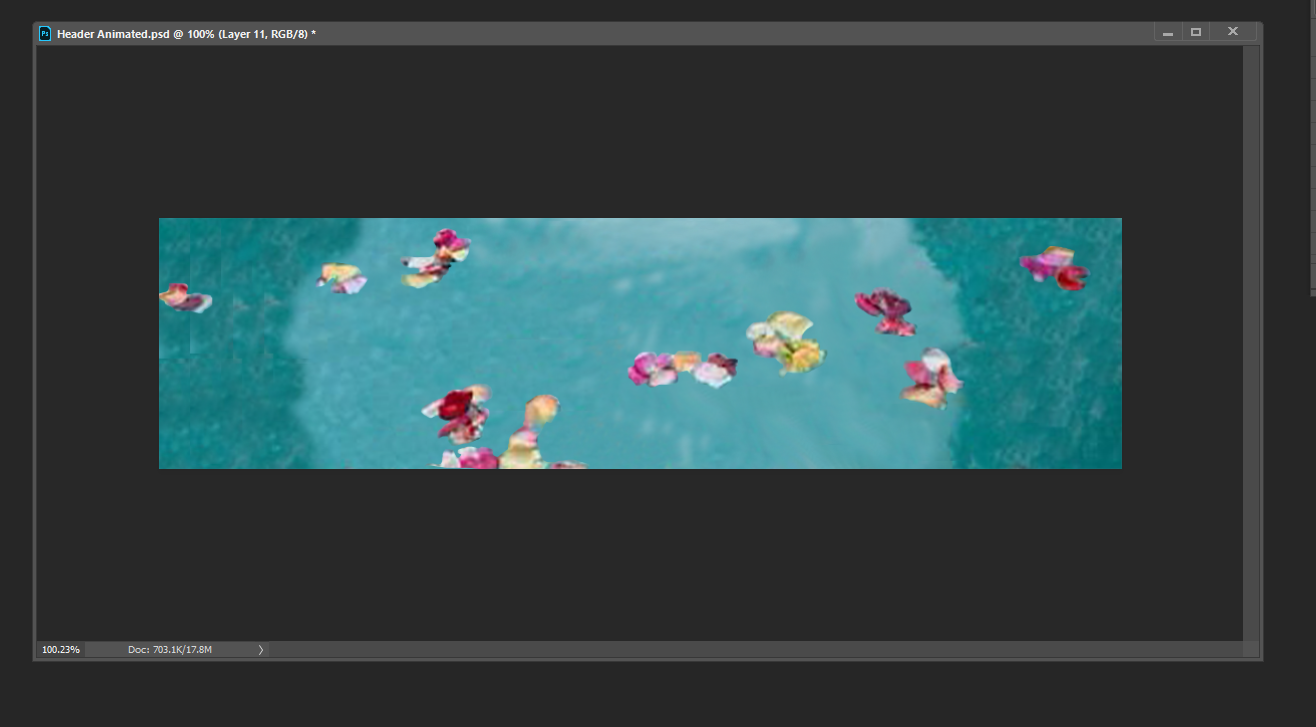1316x727 pixels.
Task: Click the small pale petal at upper left
Action: coord(342,277)
